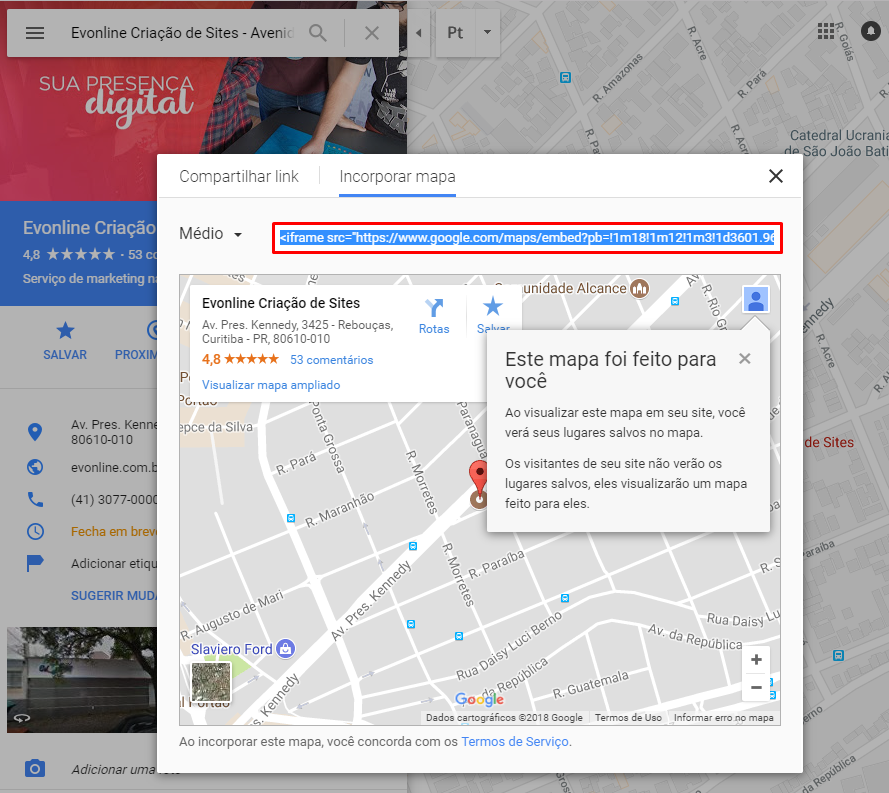The width and height of the screenshot is (889, 793).
Task: Click 'Fecha em breve' hours text
Action: (114, 532)
